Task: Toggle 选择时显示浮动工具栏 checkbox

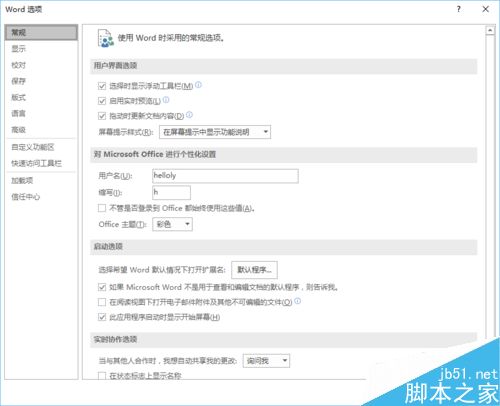Action: click(x=102, y=86)
